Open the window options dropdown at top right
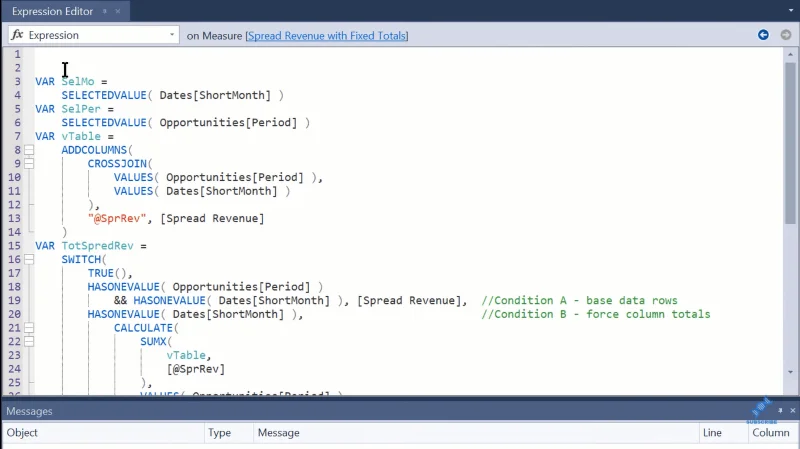Image resolution: width=800 pixels, height=449 pixels. 791,10
